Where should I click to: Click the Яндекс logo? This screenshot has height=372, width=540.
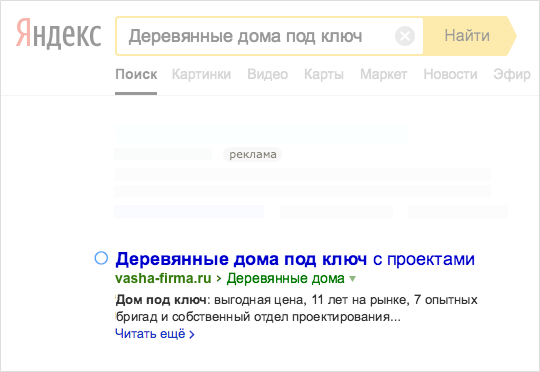click(x=59, y=33)
